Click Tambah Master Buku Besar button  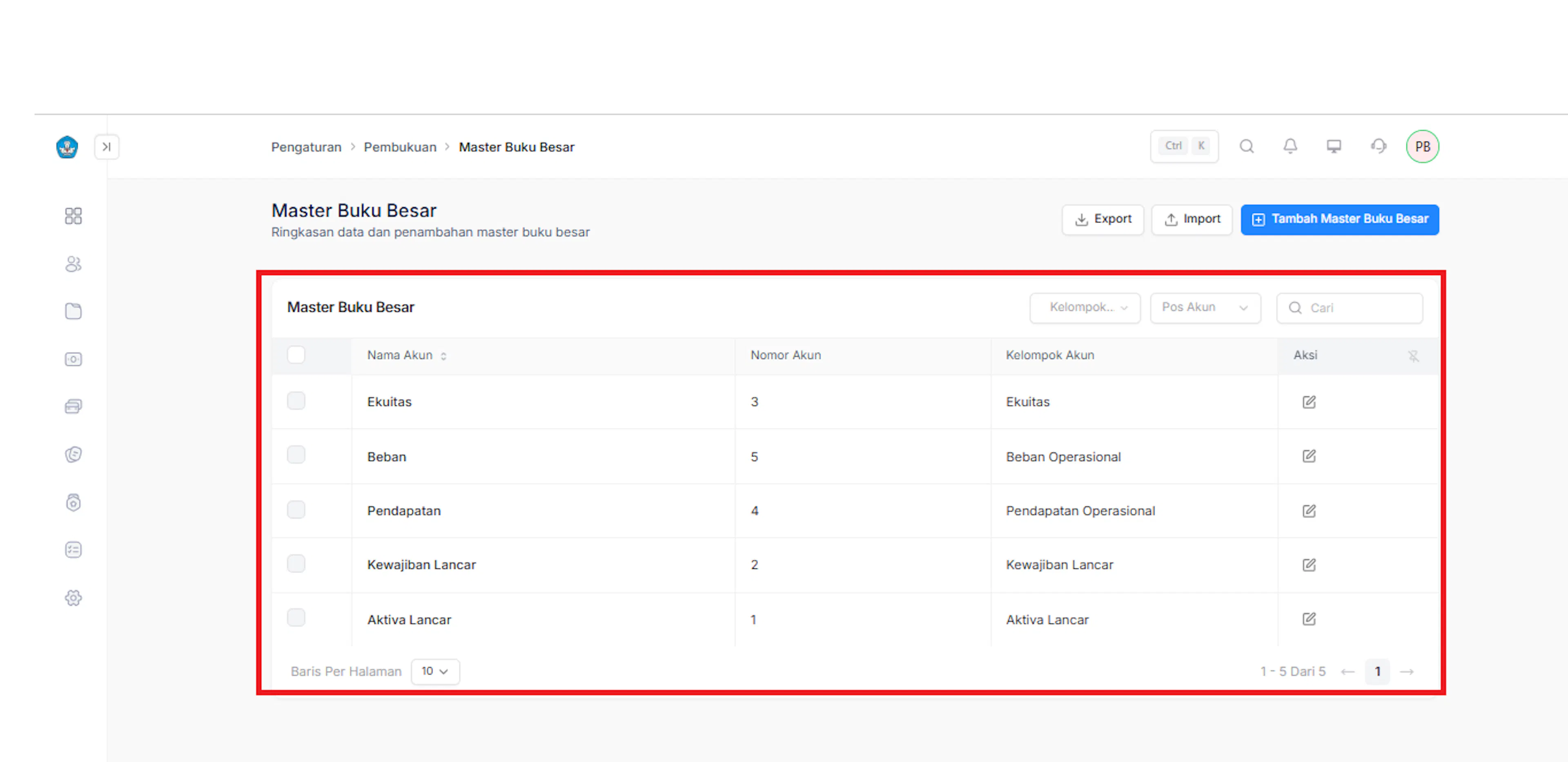[x=1340, y=219]
